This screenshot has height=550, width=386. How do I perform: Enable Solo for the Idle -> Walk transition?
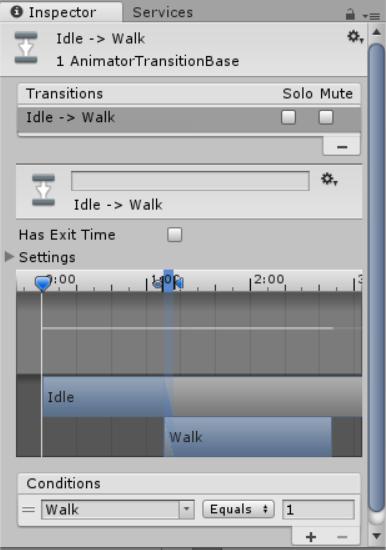(288, 118)
